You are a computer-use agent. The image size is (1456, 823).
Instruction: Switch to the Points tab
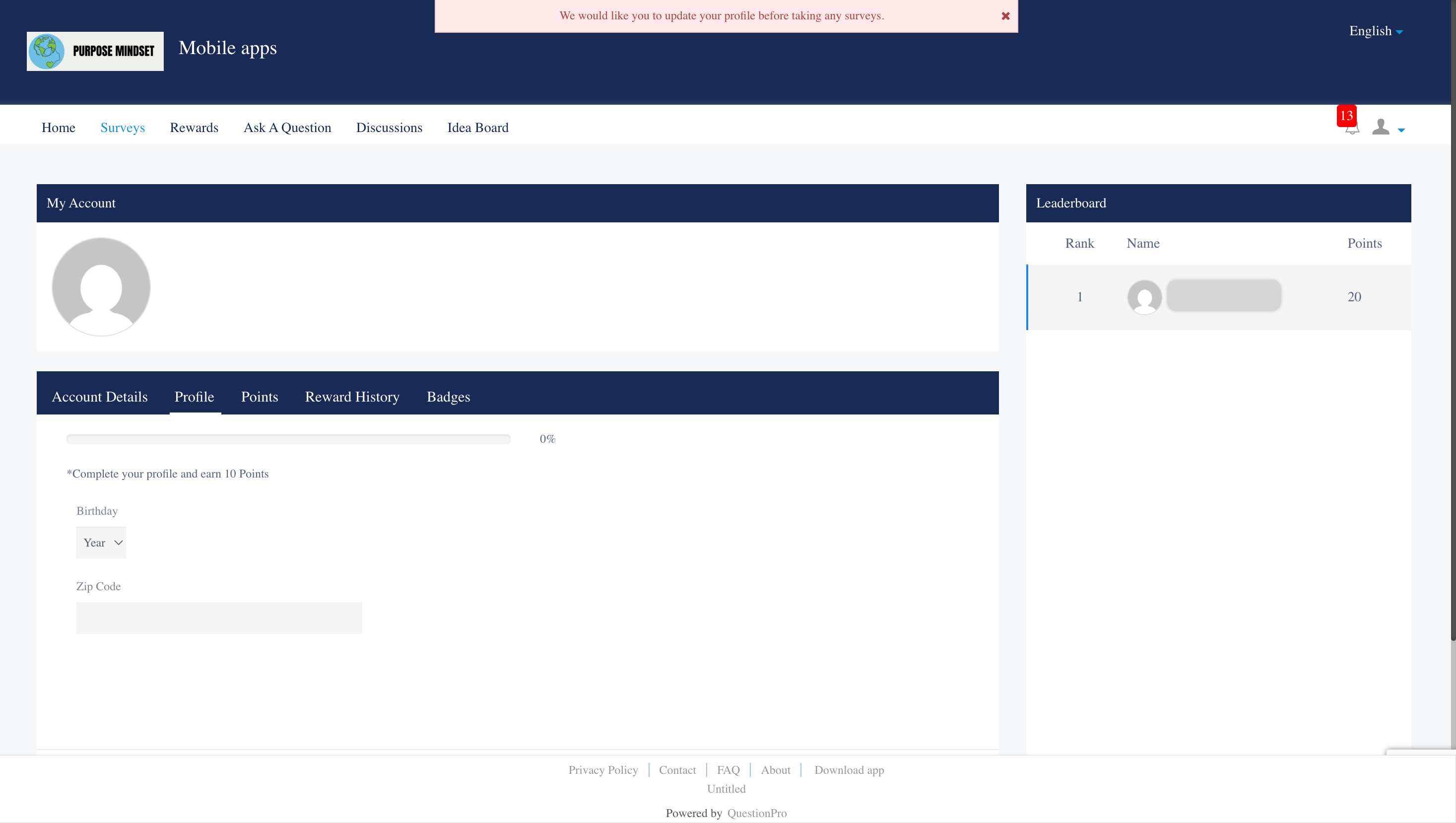[x=260, y=397]
